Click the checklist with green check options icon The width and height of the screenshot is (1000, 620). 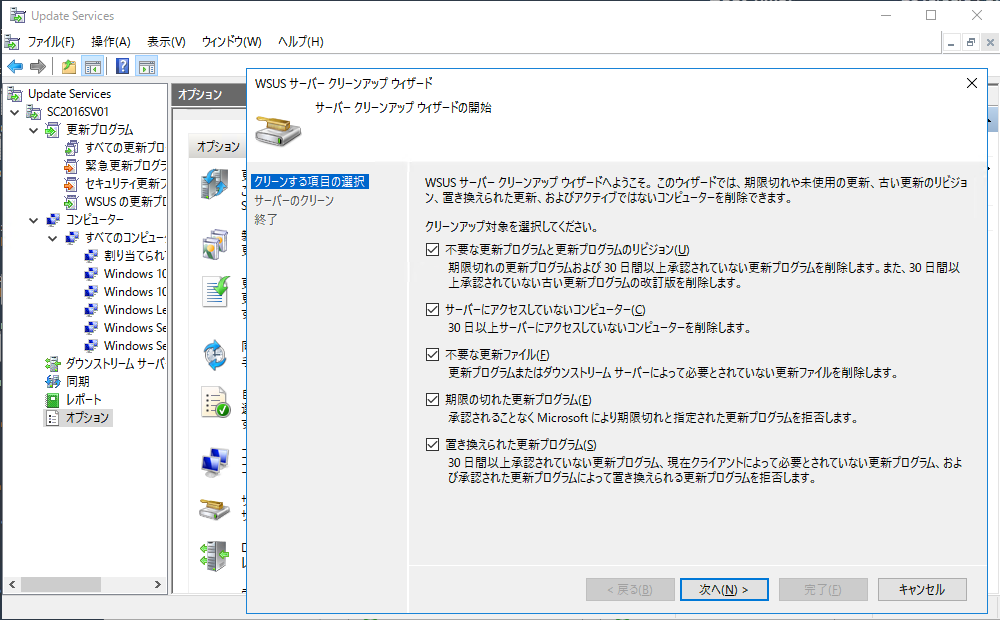click(216, 402)
